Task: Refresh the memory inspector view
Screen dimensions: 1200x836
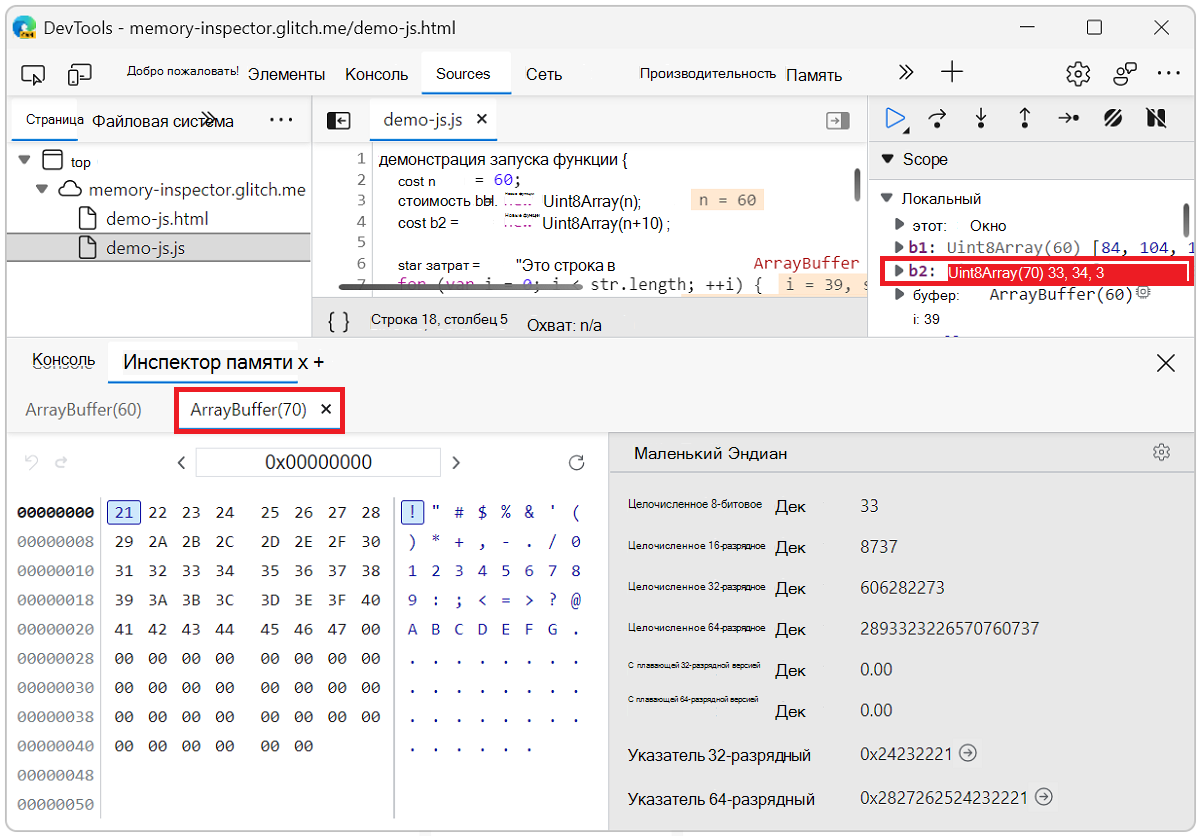Action: (576, 462)
